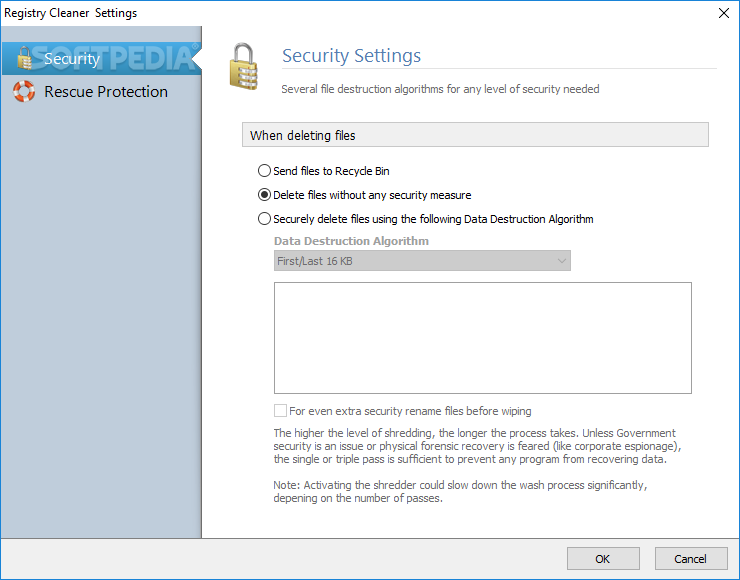Click the empty algorithm description box
The width and height of the screenshot is (740, 580).
[483, 338]
